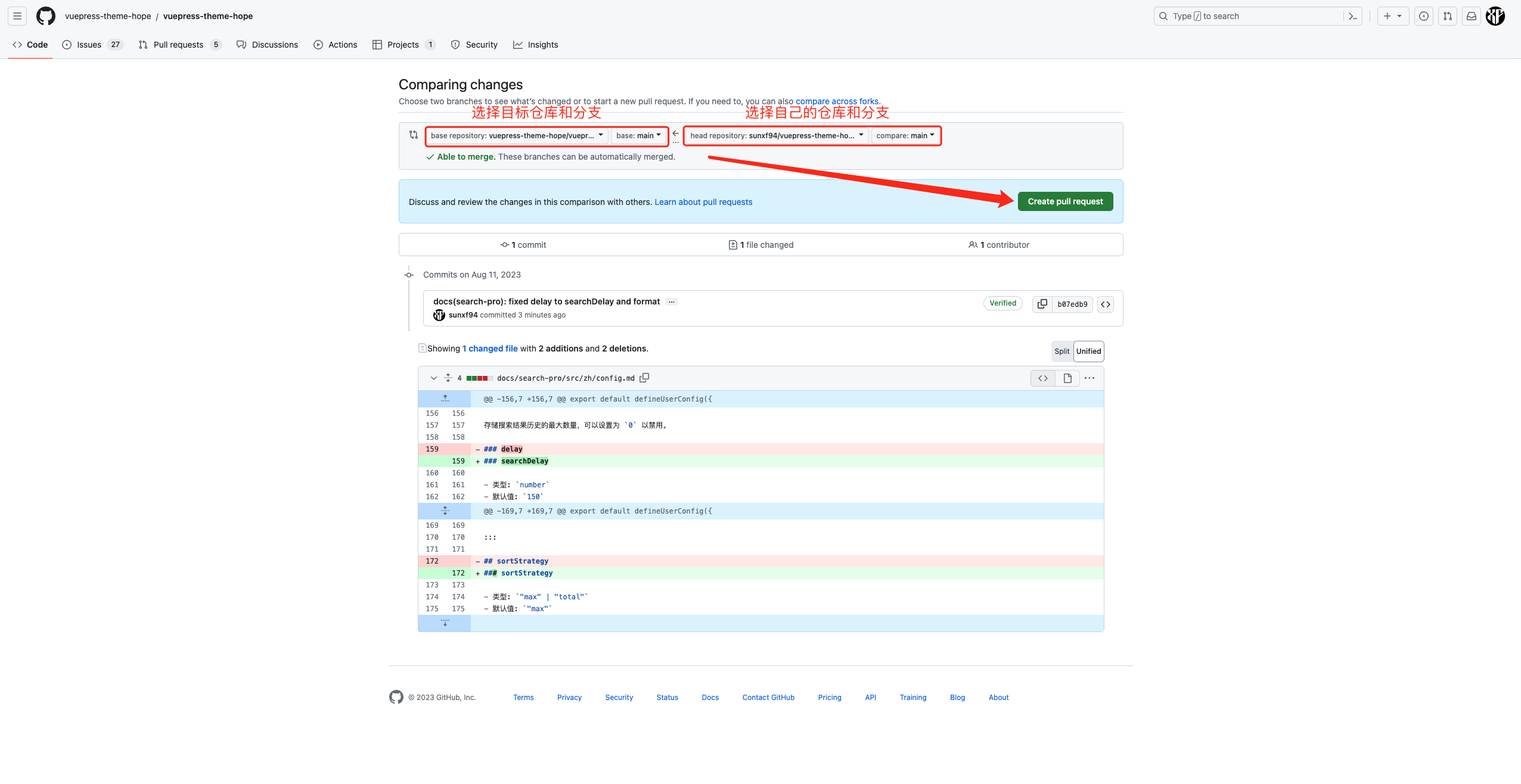Expand the base repository dropdown
The width and height of the screenshot is (1521, 784).
[516, 135]
